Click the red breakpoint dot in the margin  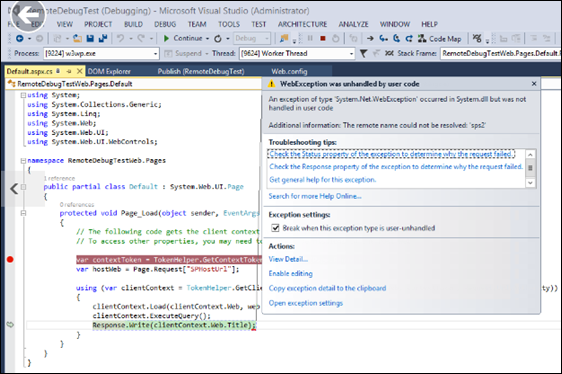10,259
